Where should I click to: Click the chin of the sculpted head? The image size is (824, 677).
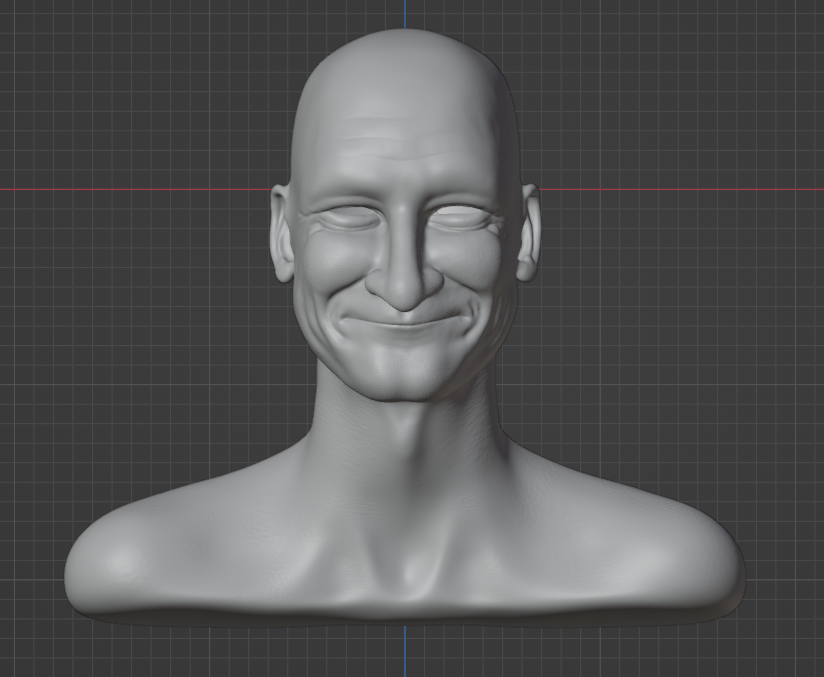point(405,377)
